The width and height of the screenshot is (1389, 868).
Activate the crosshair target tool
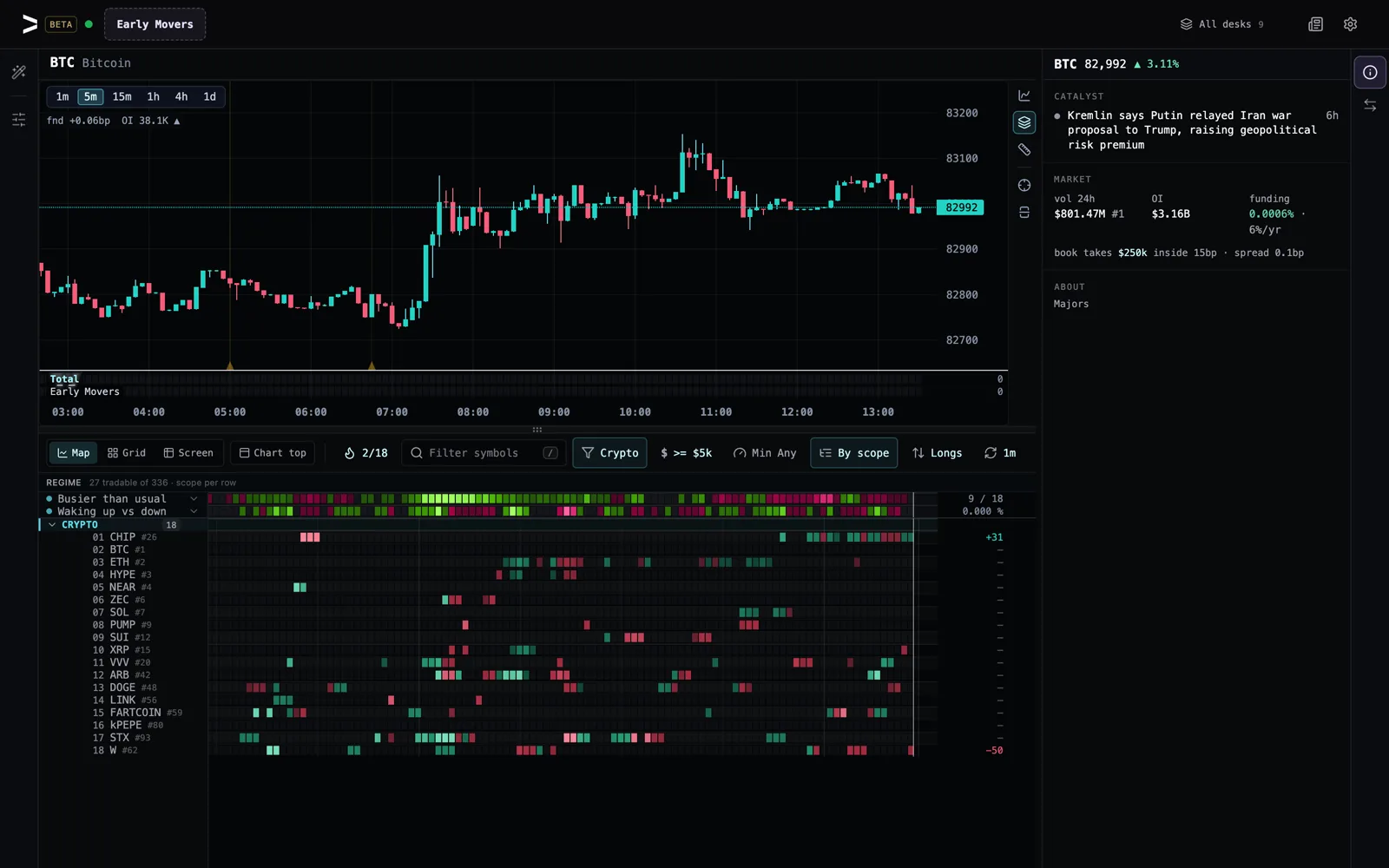1024,185
